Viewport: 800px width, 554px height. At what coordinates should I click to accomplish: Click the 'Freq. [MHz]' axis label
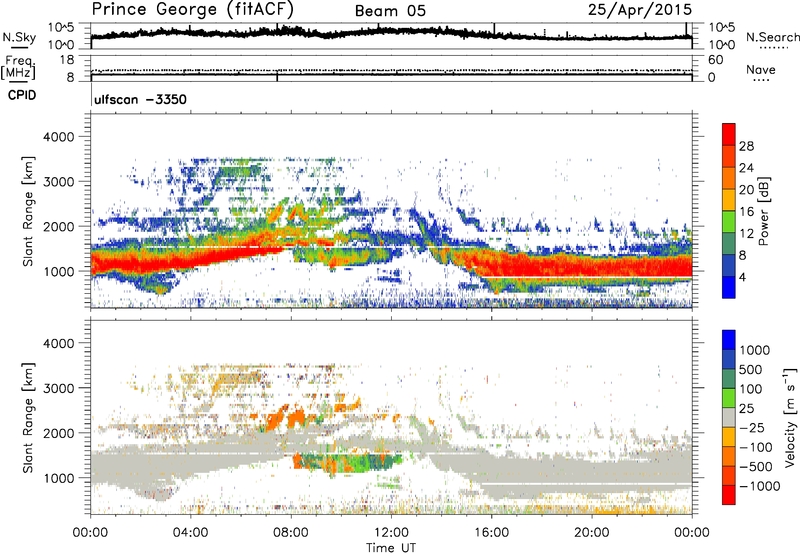19,68
